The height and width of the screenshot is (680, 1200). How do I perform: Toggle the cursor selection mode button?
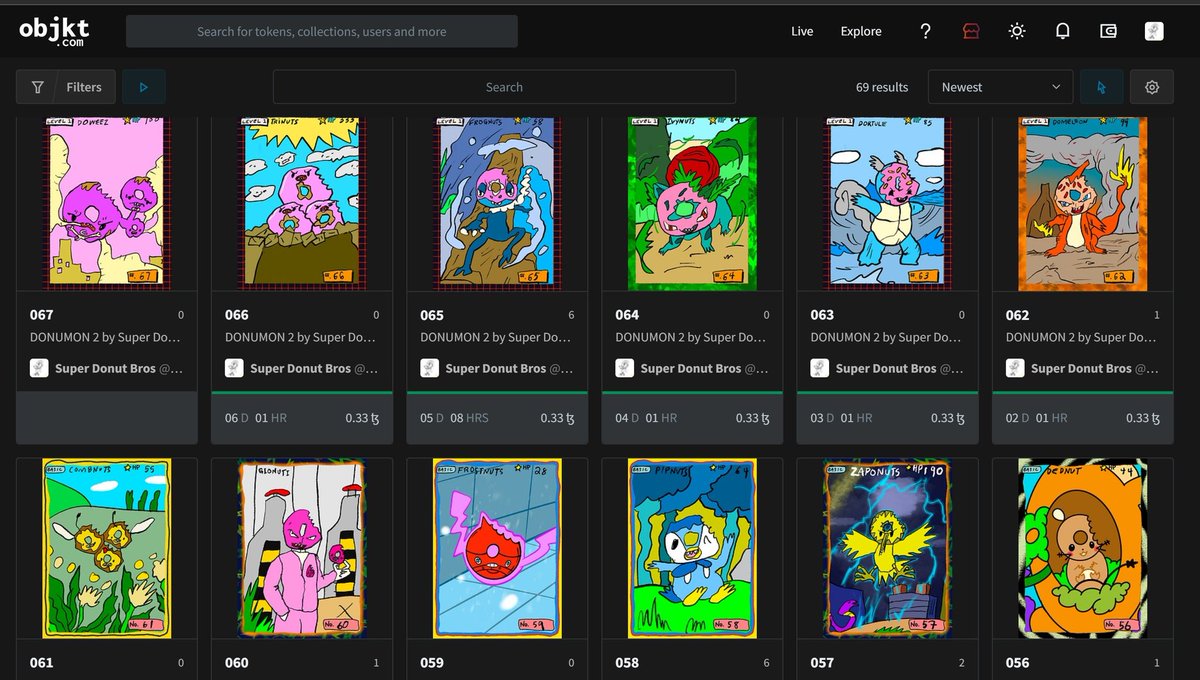pos(1101,87)
